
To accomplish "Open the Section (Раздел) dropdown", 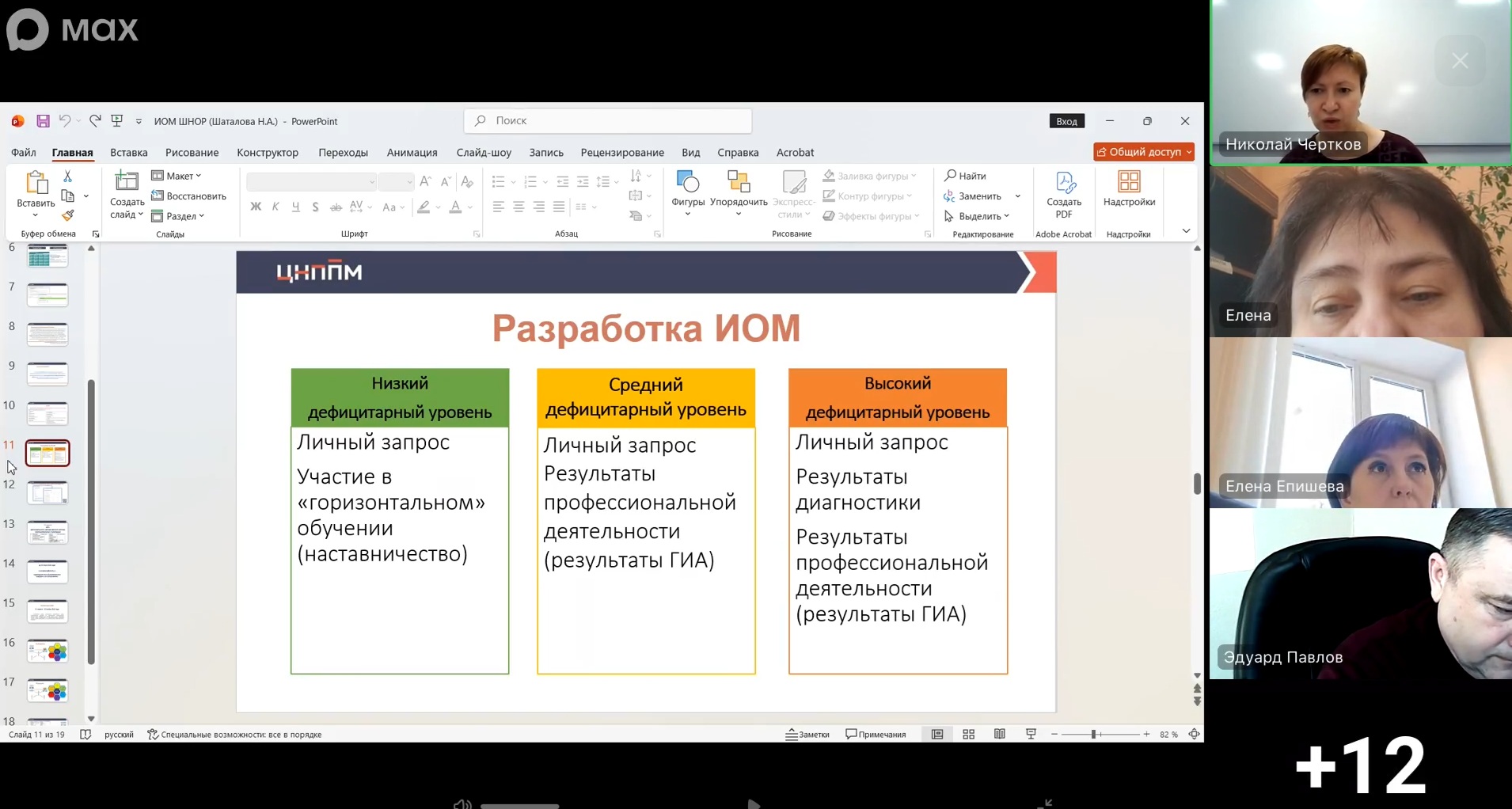I will 179,216.
